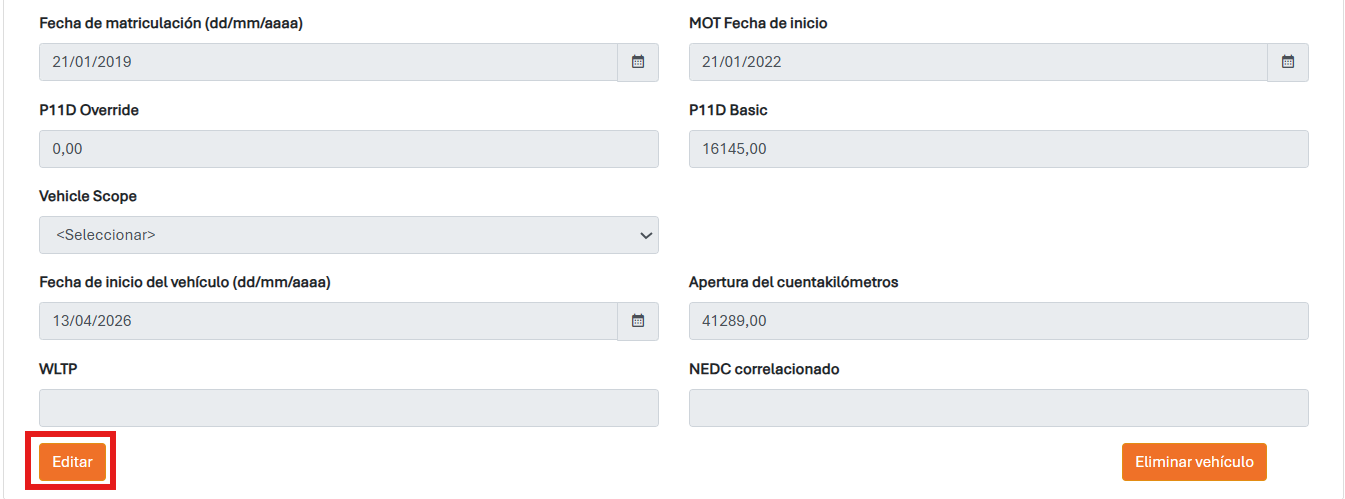Image resolution: width=1345 pixels, height=499 pixels.
Task: Click the Vehicle Scope label text
Action: (x=88, y=196)
